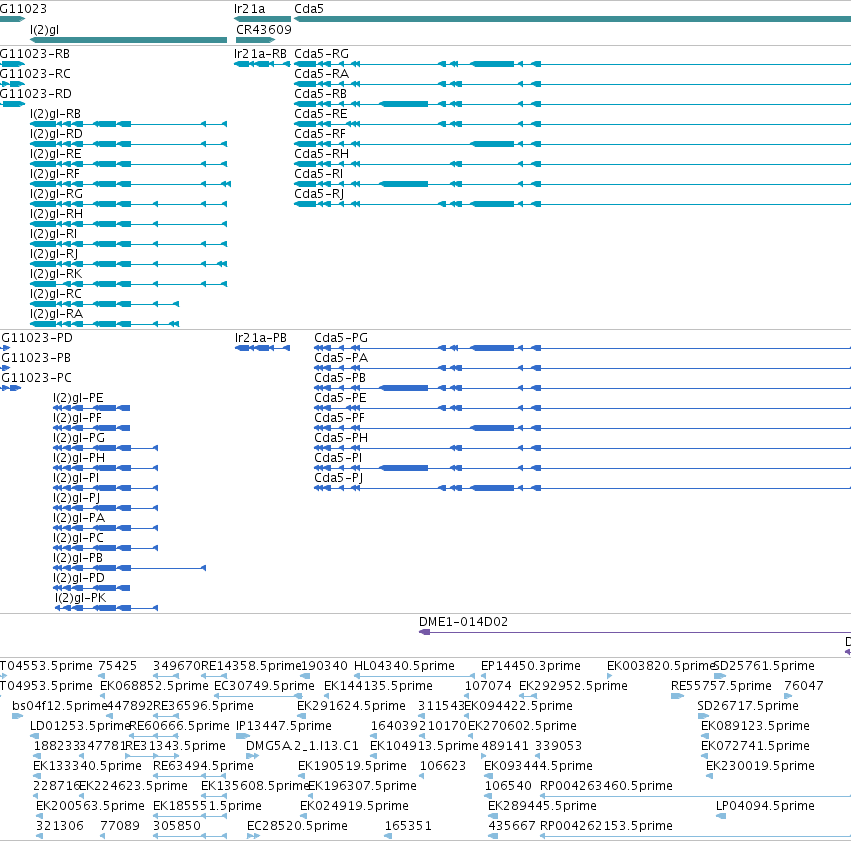Click protein l(2)gl-PF
This screenshot has width=851, height=841.
click(91, 428)
